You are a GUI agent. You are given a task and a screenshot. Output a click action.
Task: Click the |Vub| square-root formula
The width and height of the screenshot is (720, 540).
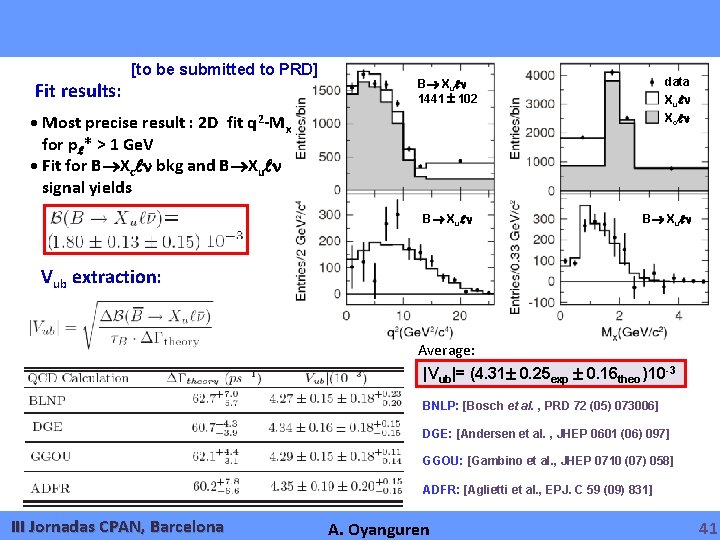tap(121, 325)
